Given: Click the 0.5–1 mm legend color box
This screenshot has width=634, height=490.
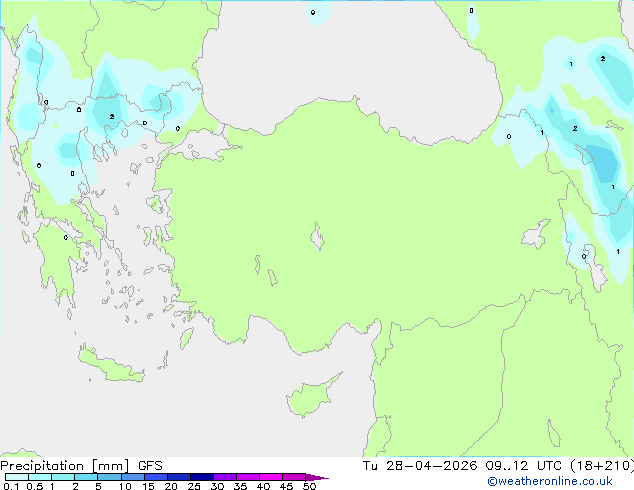Looking at the screenshot, I should (40, 477).
